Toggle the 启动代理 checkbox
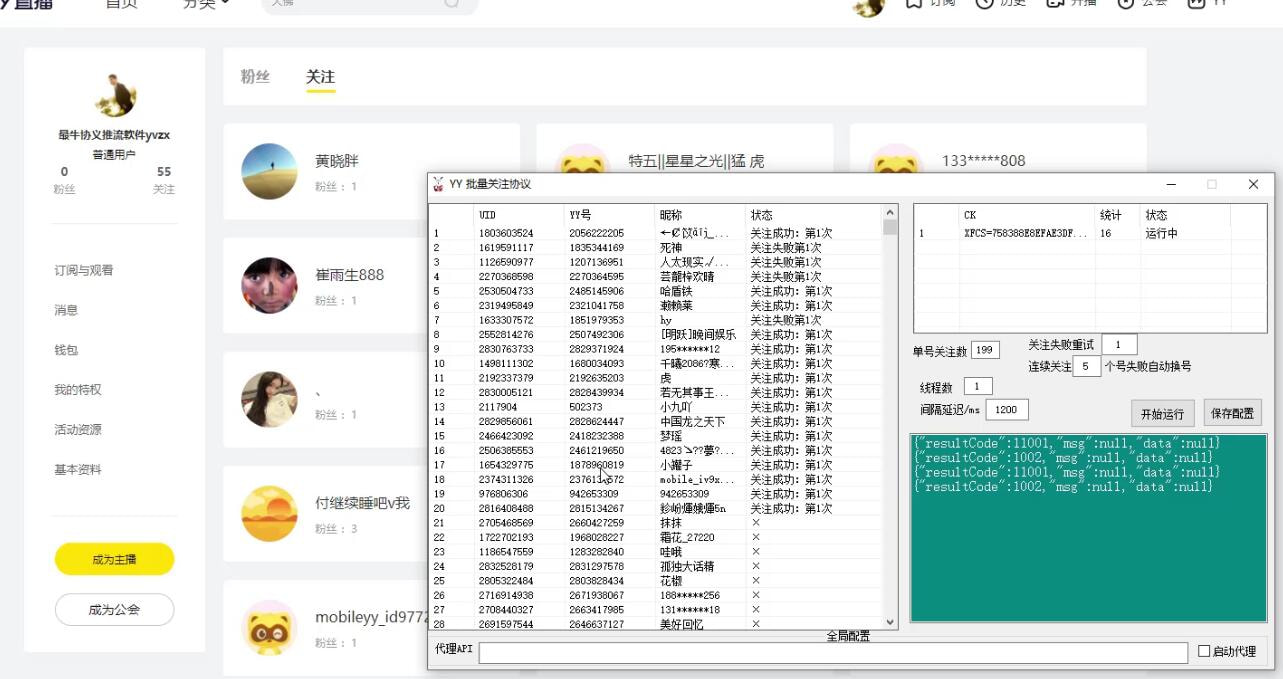This screenshot has width=1283, height=679. tap(1204, 651)
